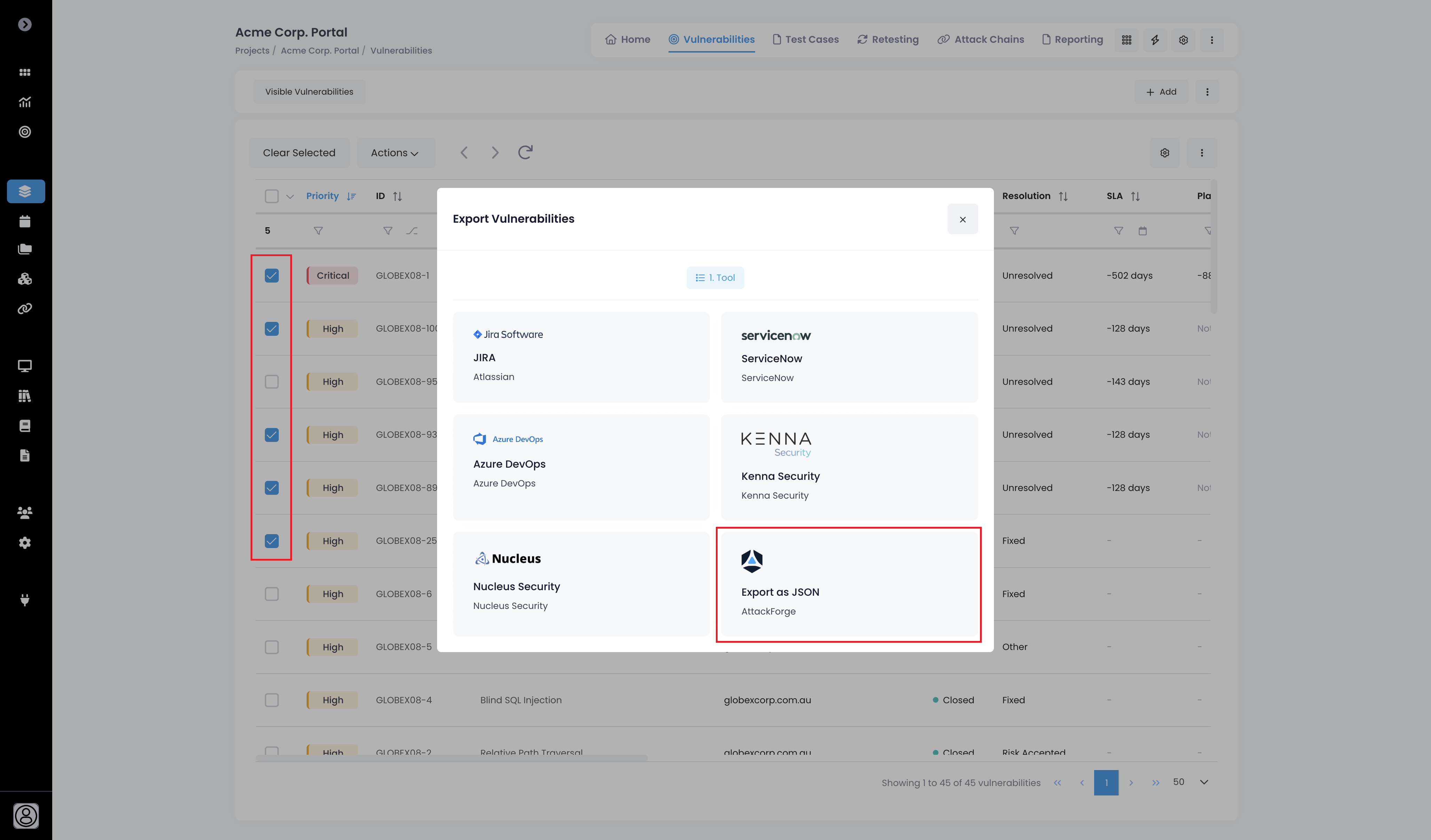
Task: Open the plug icon in the left sidebar
Action: pyautogui.click(x=25, y=600)
